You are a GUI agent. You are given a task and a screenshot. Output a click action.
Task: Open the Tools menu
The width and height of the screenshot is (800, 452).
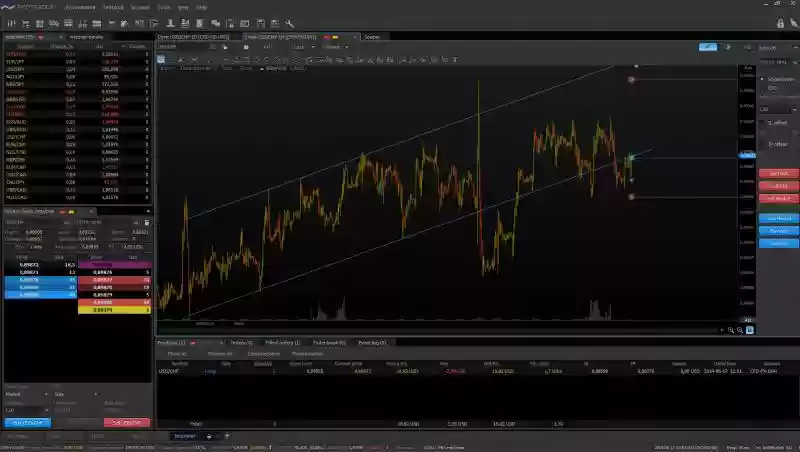click(x=164, y=7)
